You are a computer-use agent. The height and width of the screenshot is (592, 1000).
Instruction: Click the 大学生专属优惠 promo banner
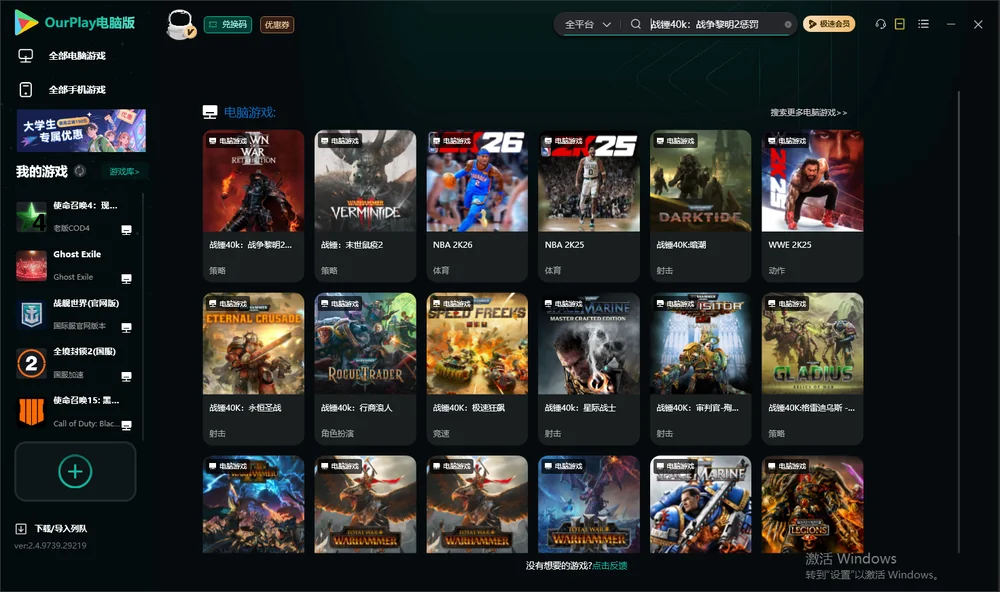tap(81, 130)
